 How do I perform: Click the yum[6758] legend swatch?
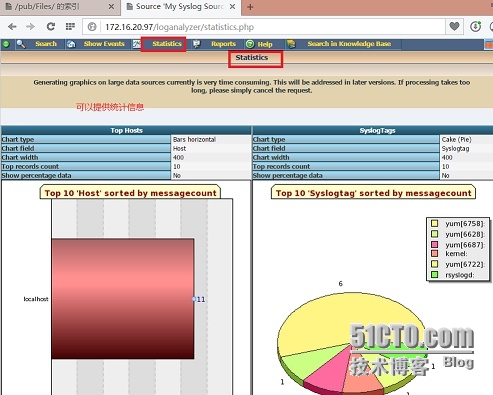click(434, 223)
